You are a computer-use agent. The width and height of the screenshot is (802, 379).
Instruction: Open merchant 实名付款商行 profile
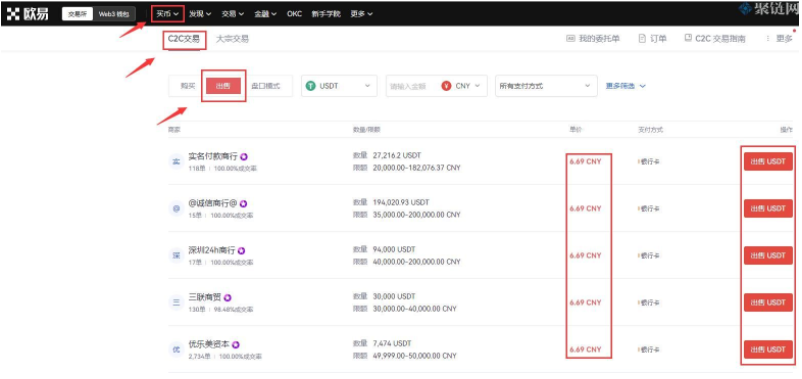point(212,157)
